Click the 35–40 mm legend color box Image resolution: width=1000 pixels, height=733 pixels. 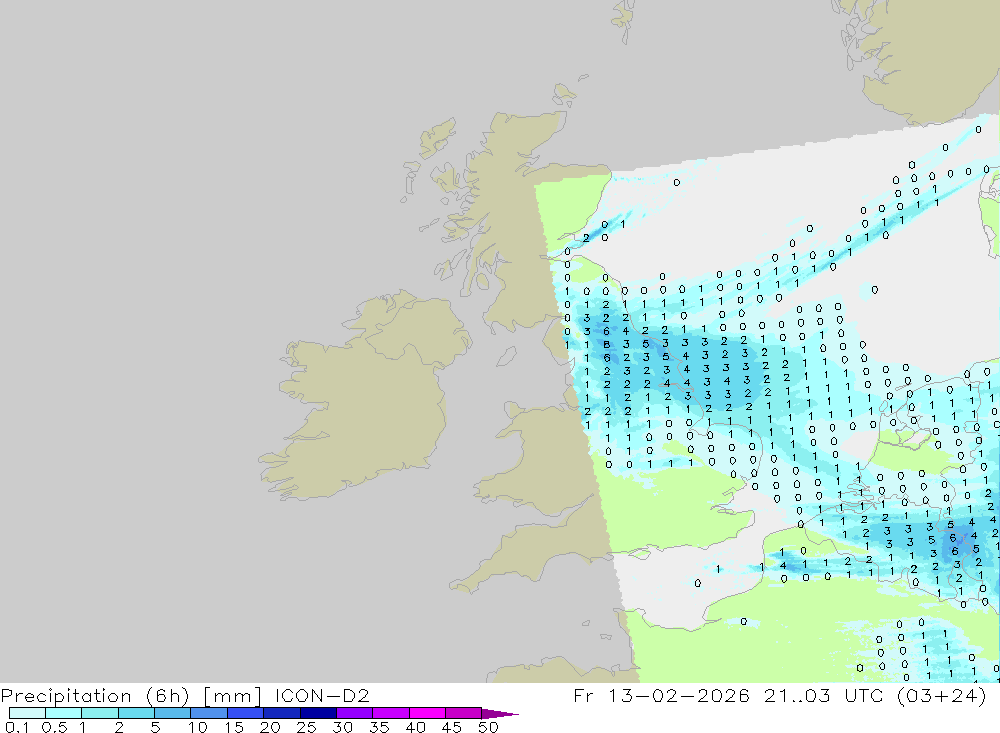tap(391, 713)
